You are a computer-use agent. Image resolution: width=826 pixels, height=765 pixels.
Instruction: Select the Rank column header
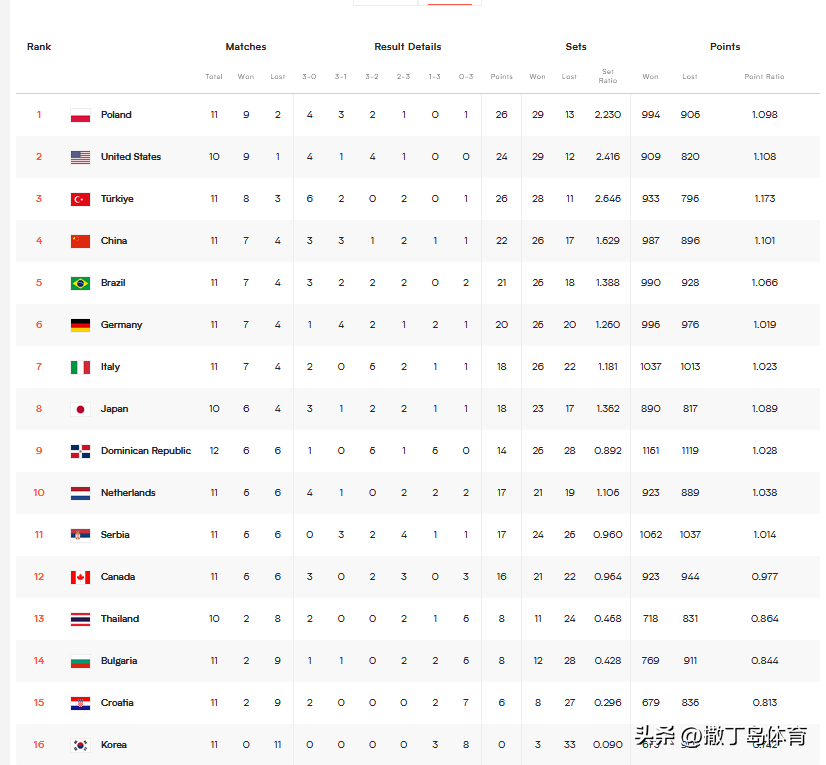39,46
